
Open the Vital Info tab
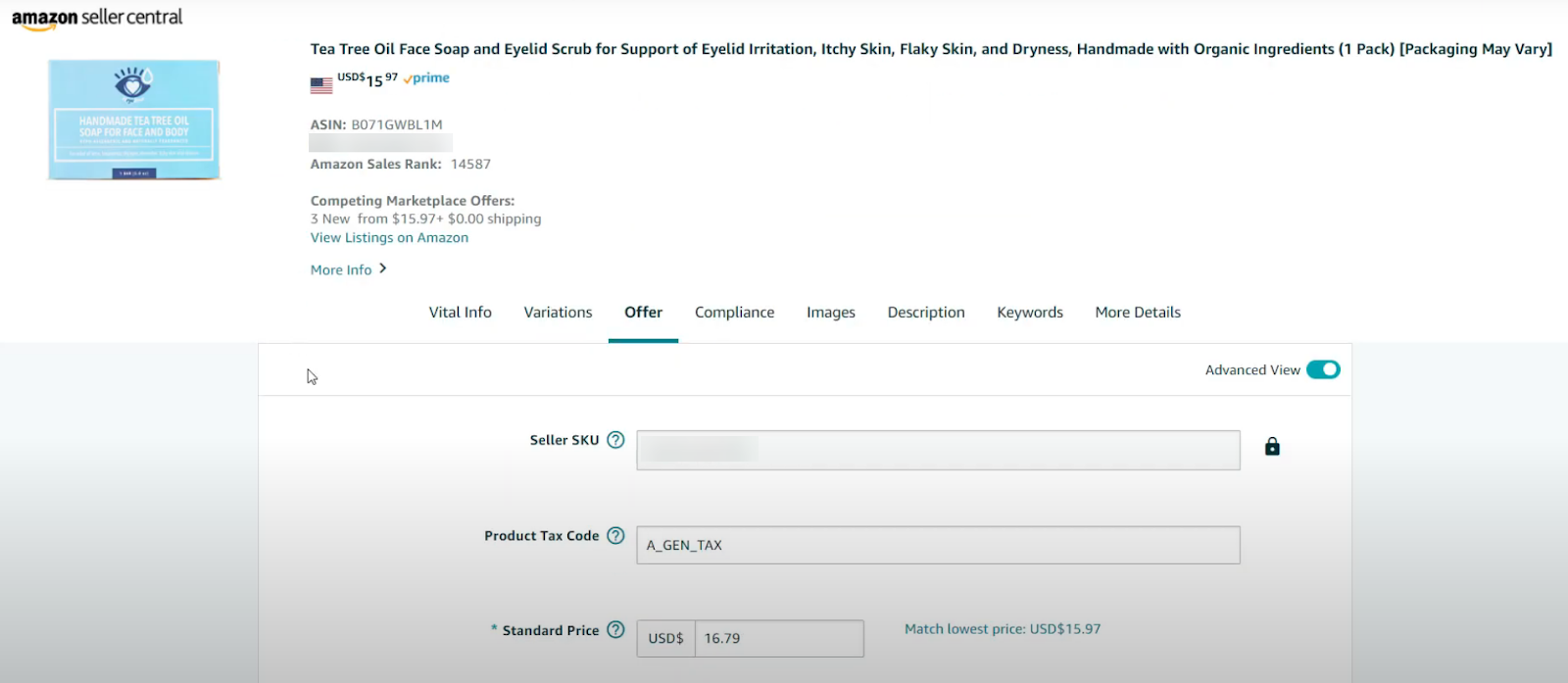[461, 313]
